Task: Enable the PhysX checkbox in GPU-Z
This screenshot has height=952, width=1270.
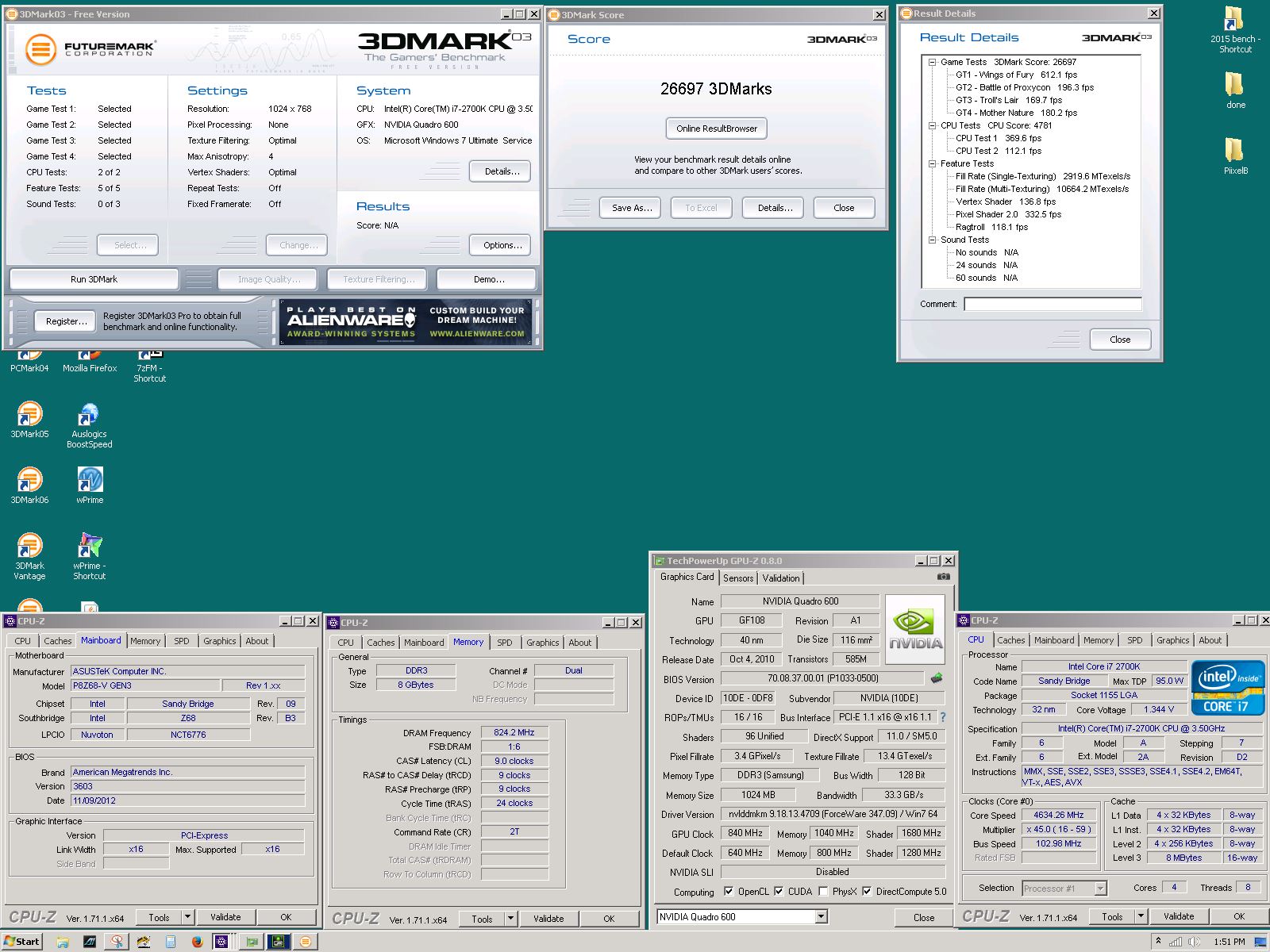Action: pos(823,891)
